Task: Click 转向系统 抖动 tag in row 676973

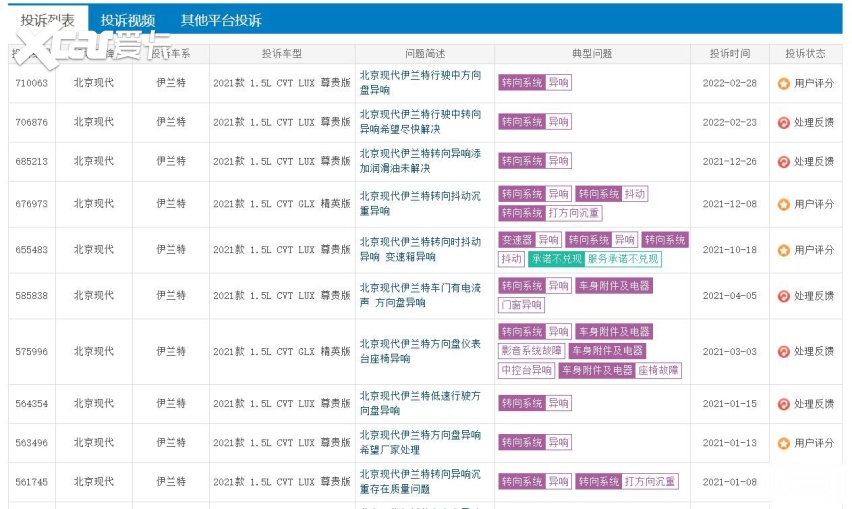Action: [x=612, y=194]
